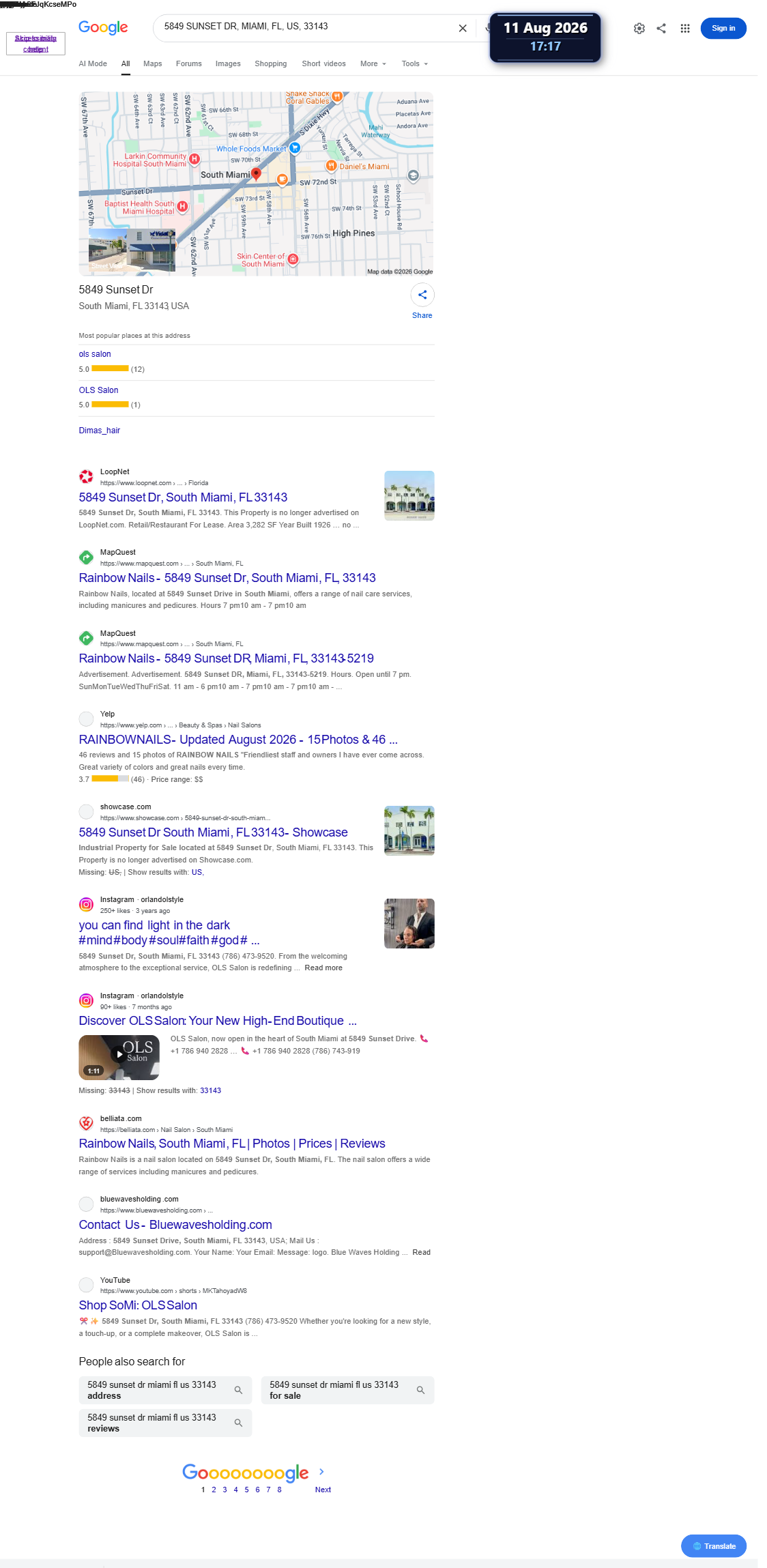Select the Maps tab
This screenshot has width=767, height=1568.
[x=153, y=63]
